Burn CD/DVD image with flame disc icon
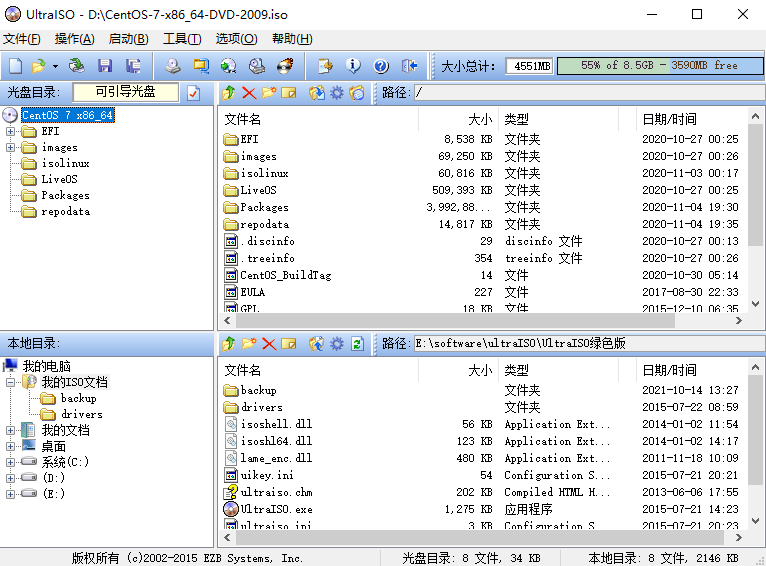The height and width of the screenshot is (566, 766). 285,65
